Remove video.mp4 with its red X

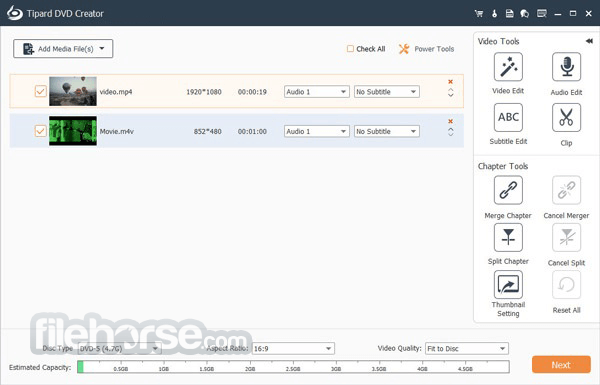tap(450, 82)
